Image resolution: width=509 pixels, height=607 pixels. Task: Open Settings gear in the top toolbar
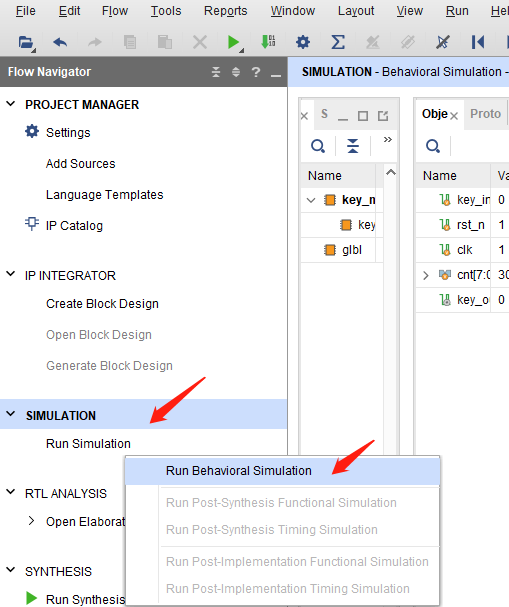(303, 42)
